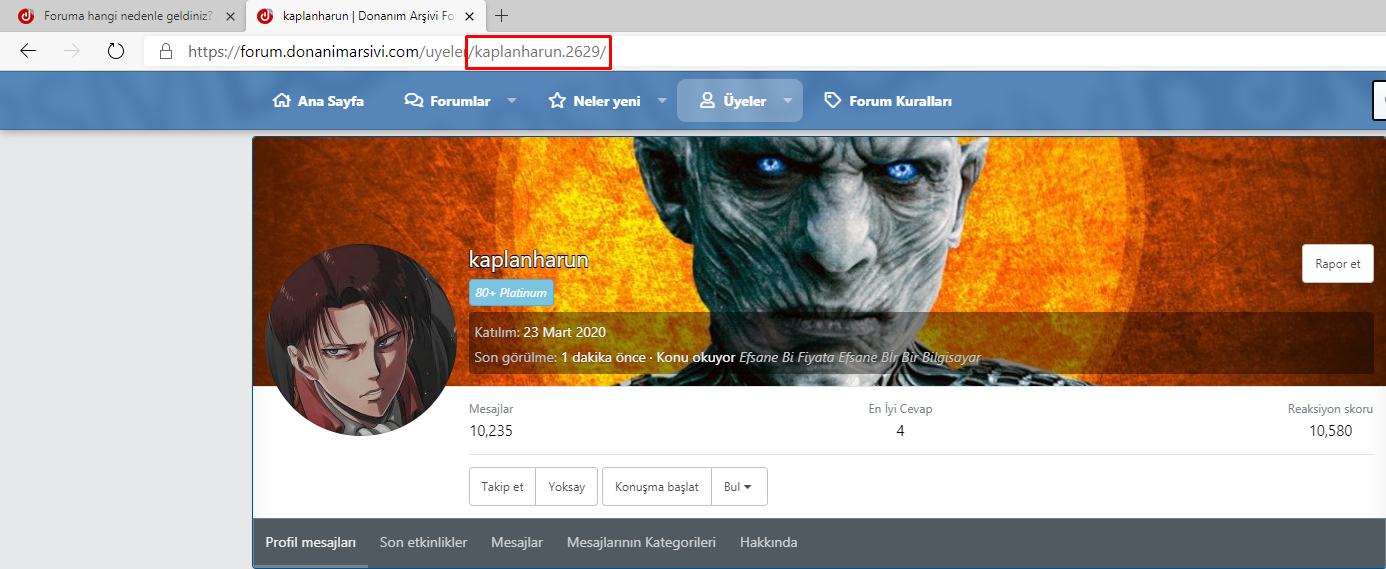The width and height of the screenshot is (1386, 569).
Task: Click the padlock site security icon
Action: (x=166, y=51)
